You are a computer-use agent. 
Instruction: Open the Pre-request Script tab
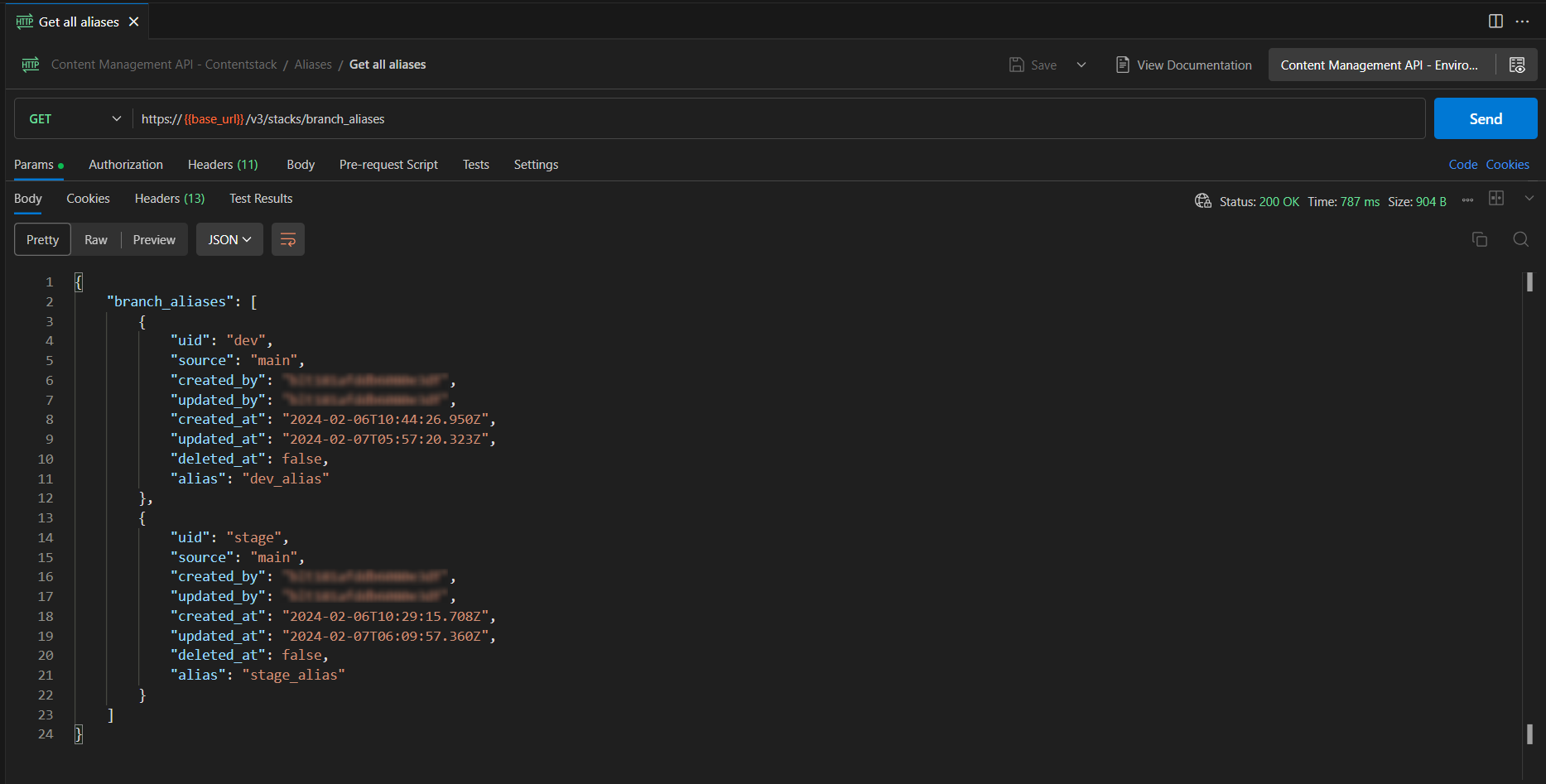click(x=388, y=165)
